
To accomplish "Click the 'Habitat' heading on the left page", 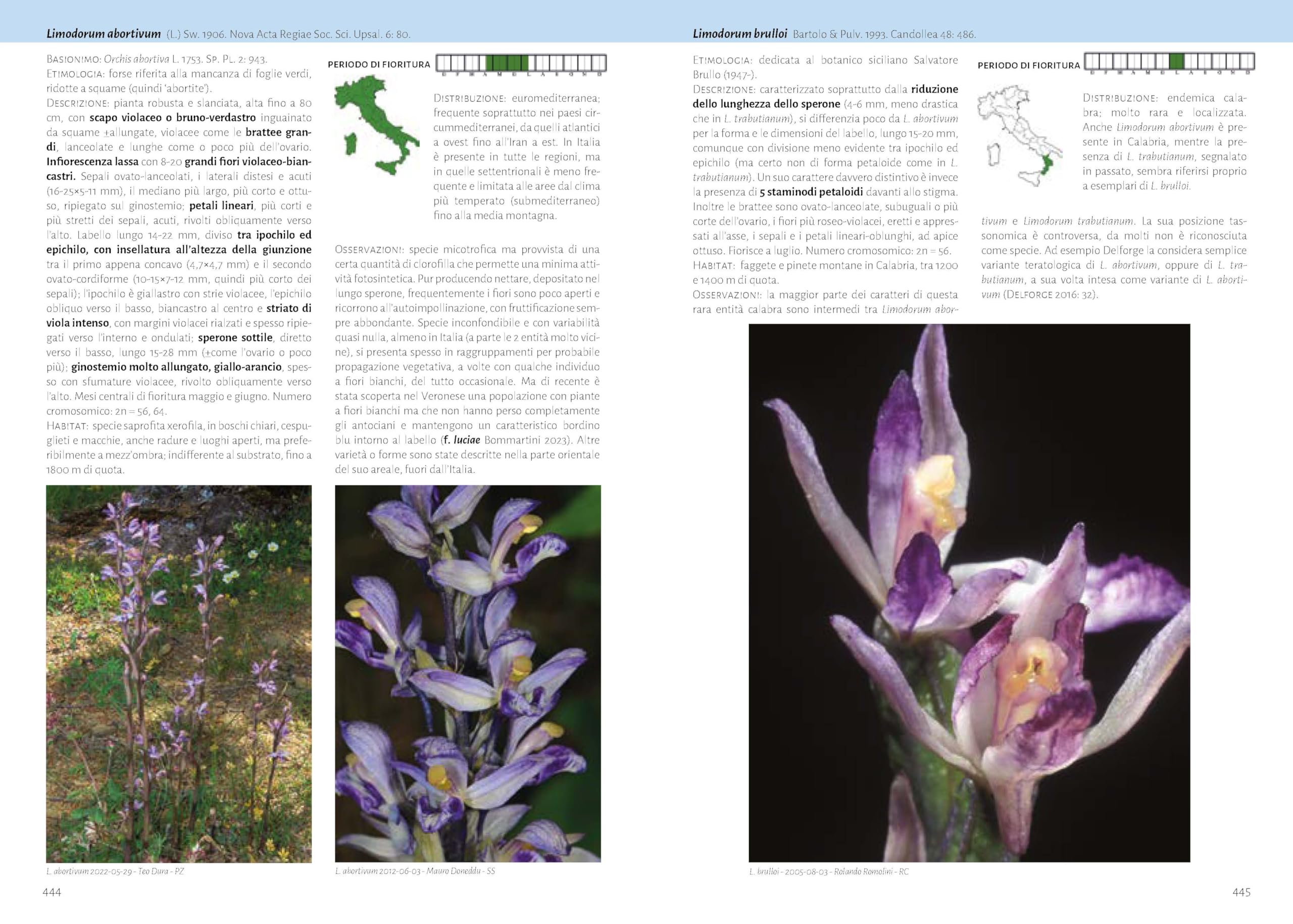I will point(68,425).
